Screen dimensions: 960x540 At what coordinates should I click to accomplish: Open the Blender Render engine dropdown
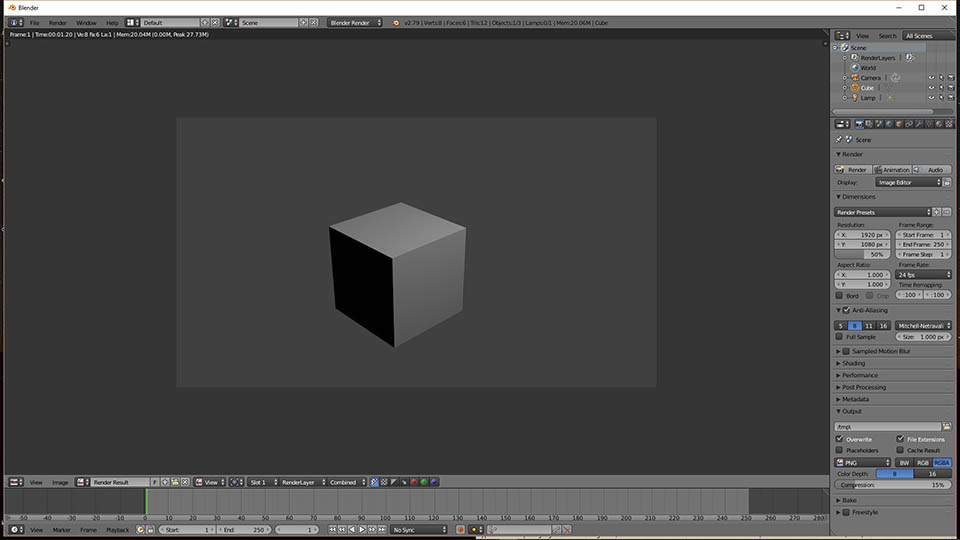(354, 23)
